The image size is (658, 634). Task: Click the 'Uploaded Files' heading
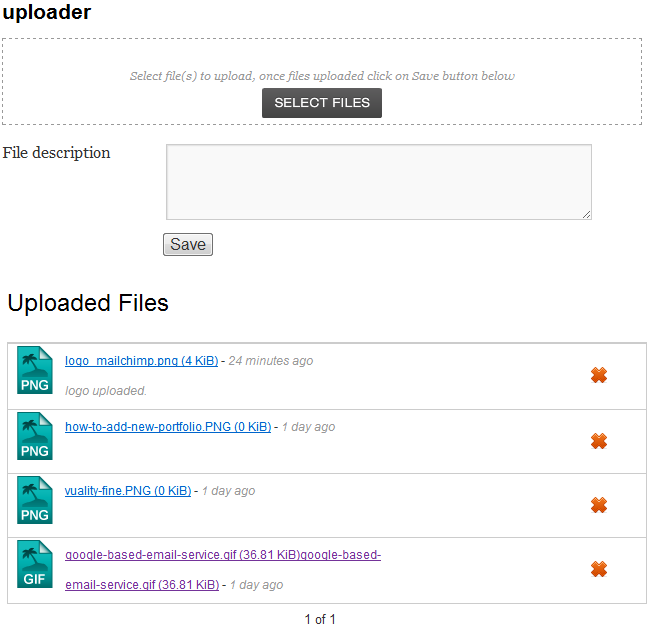point(88,303)
